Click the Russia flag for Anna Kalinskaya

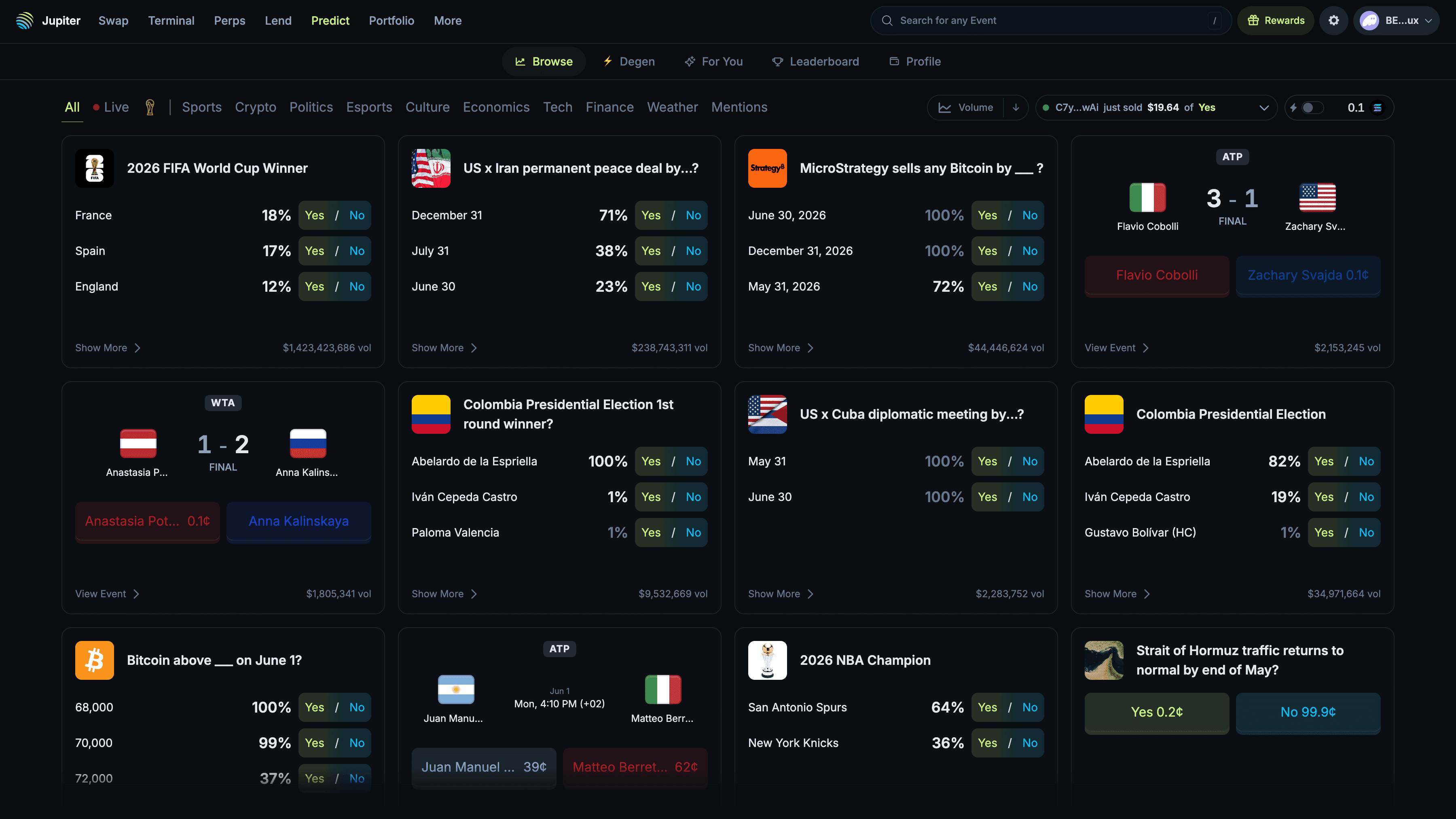(308, 443)
